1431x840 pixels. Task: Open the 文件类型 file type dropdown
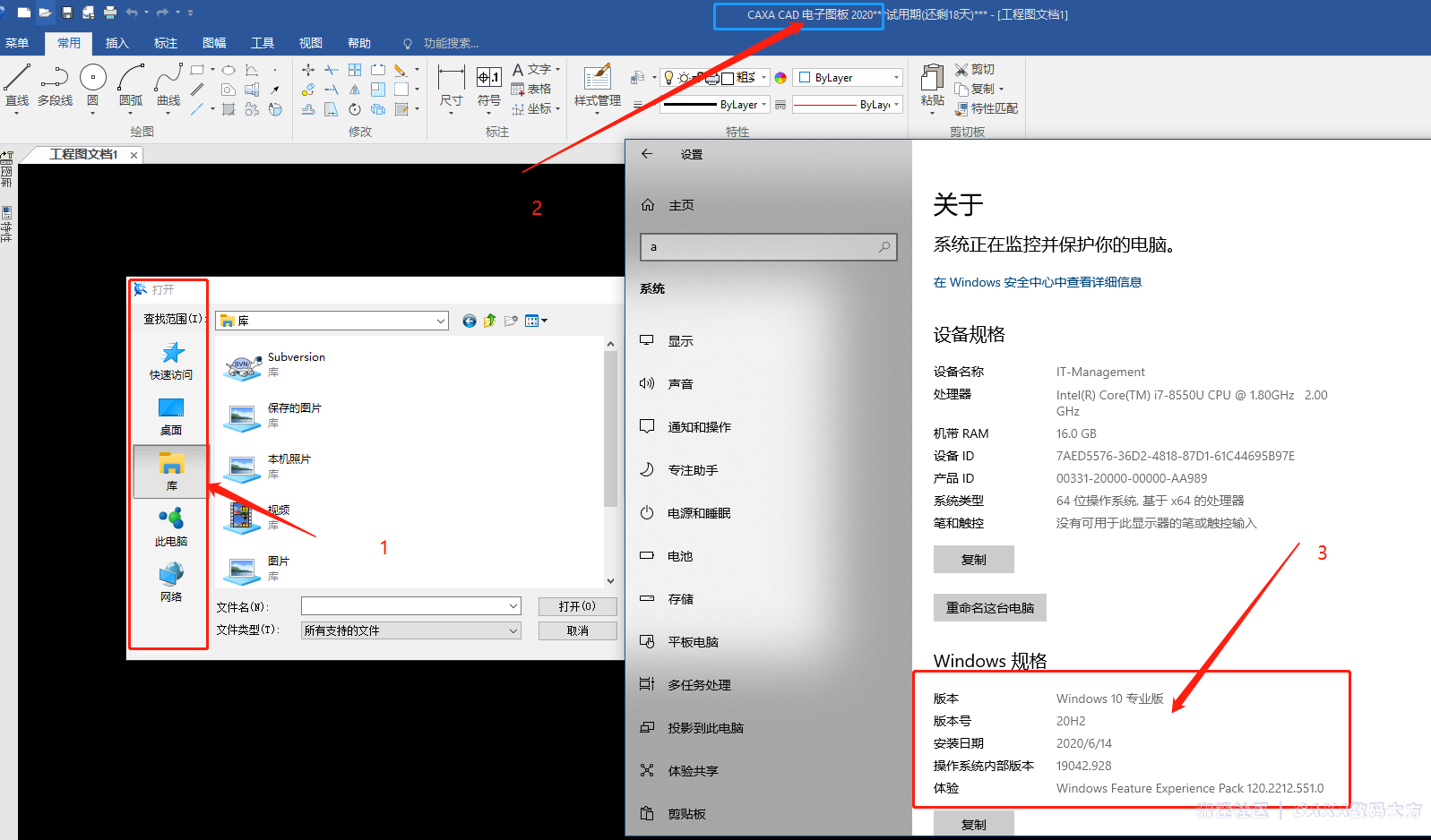click(513, 630)
